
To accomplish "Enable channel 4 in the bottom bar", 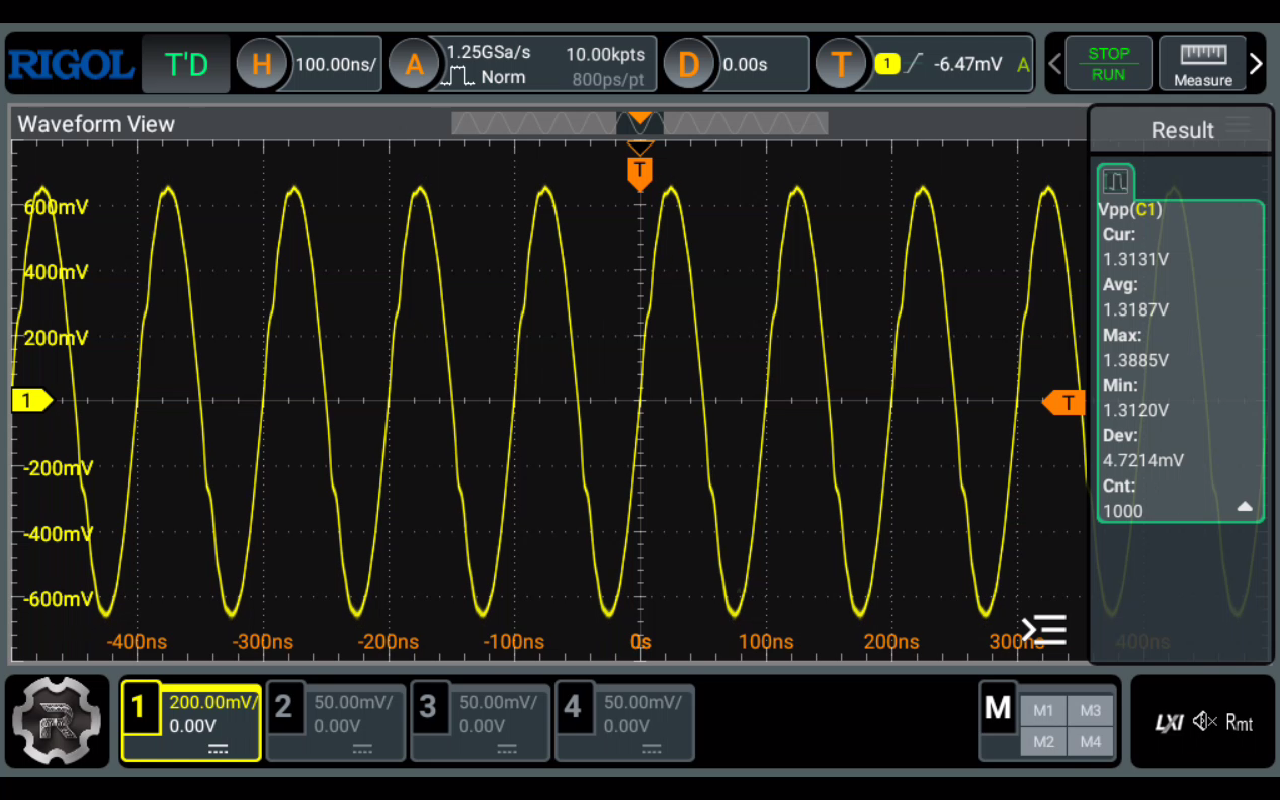I will pyautogui.click(x=624, y=722).
